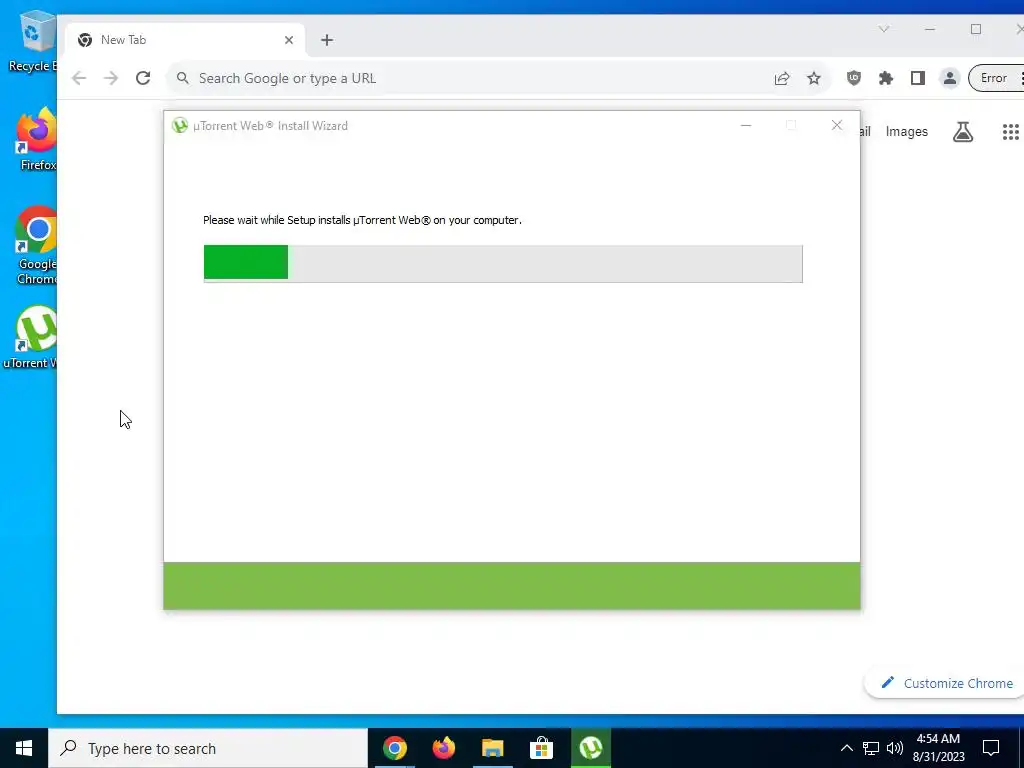
Task: Click the µTorrent installation progress bar
Action: click(x=503, y=263)
